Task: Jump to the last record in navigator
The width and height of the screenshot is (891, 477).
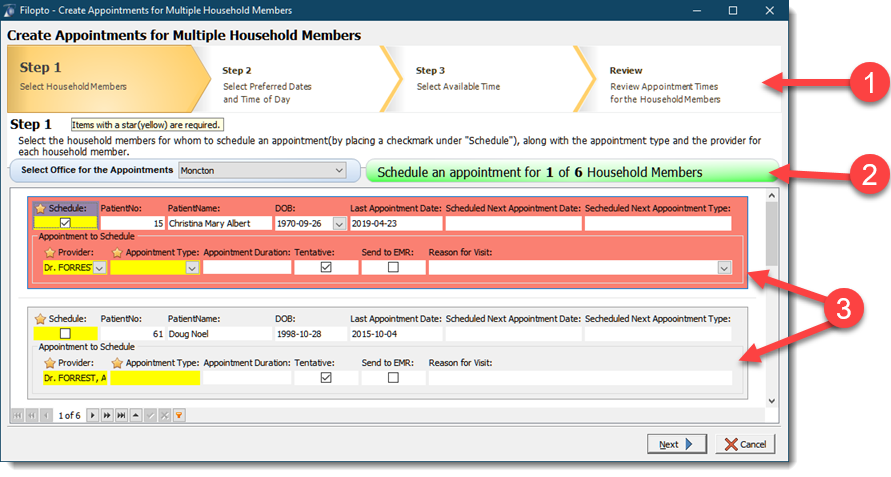Action: (121, 415)
